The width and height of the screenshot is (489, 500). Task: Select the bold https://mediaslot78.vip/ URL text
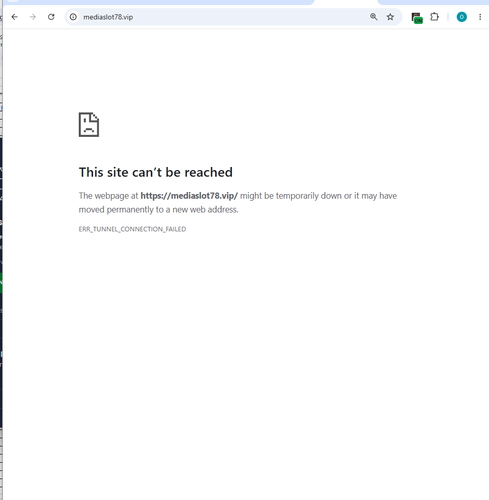[189, 196]
